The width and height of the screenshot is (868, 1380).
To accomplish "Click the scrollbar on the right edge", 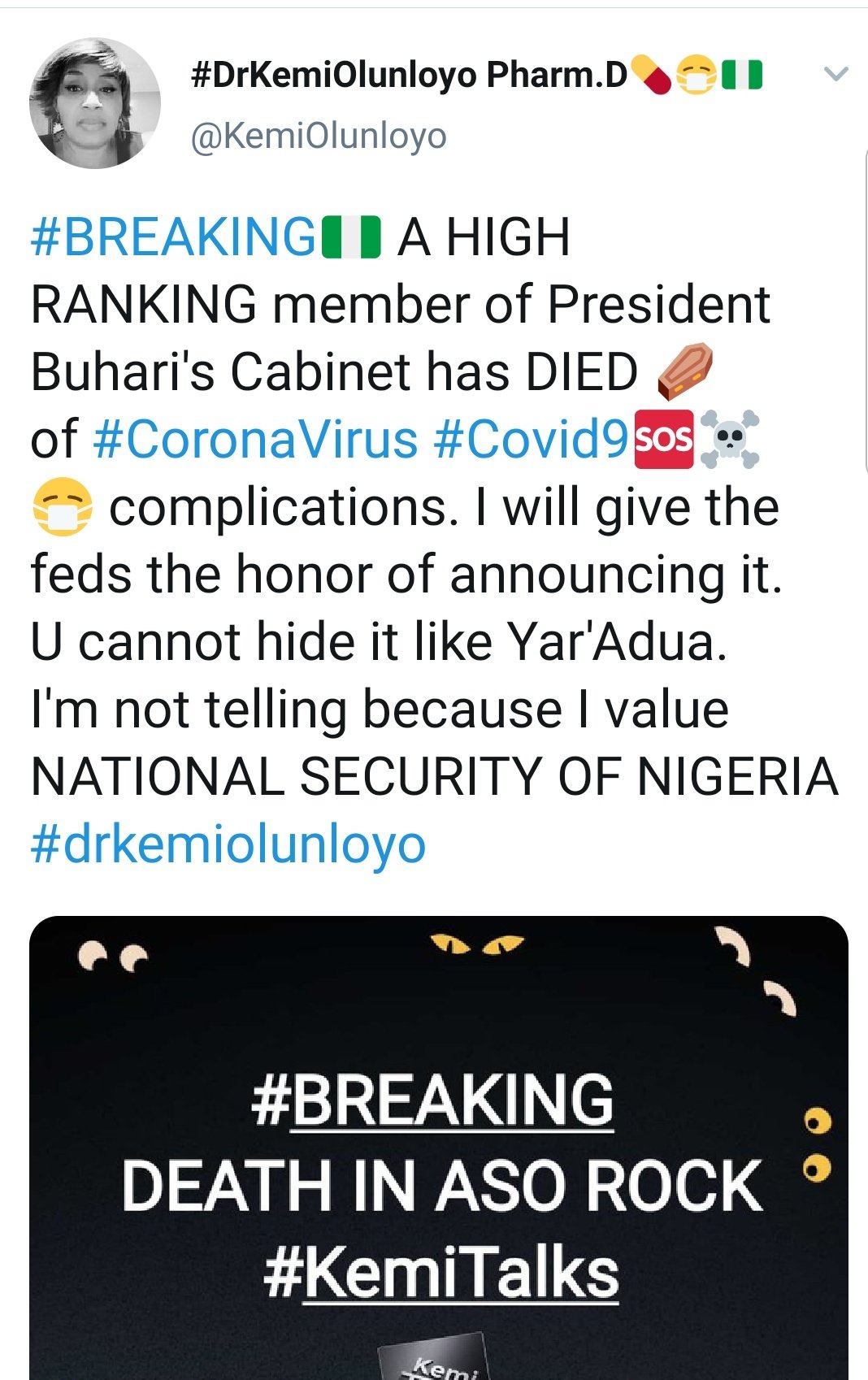I will pyautogui.click(x=865, y=317).
